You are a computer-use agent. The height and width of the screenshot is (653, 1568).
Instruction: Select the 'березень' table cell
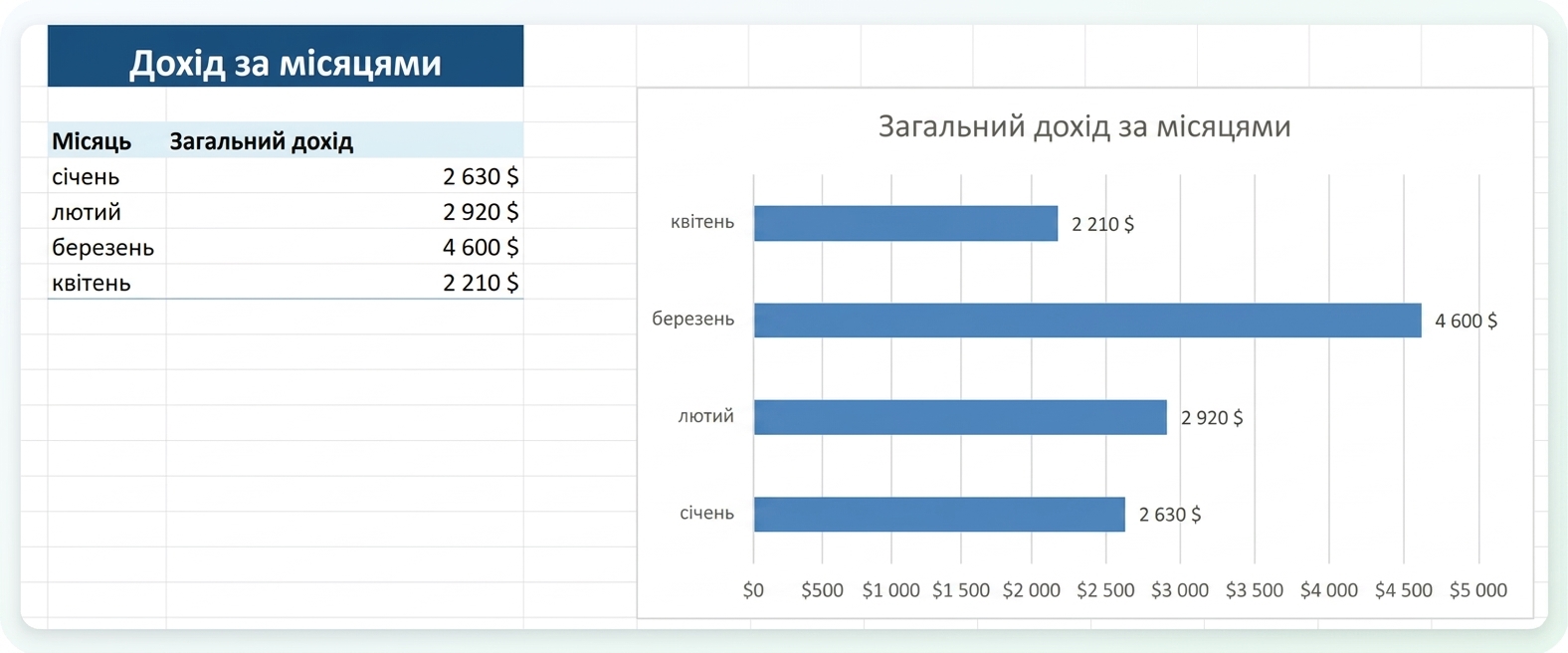(106, 247)
